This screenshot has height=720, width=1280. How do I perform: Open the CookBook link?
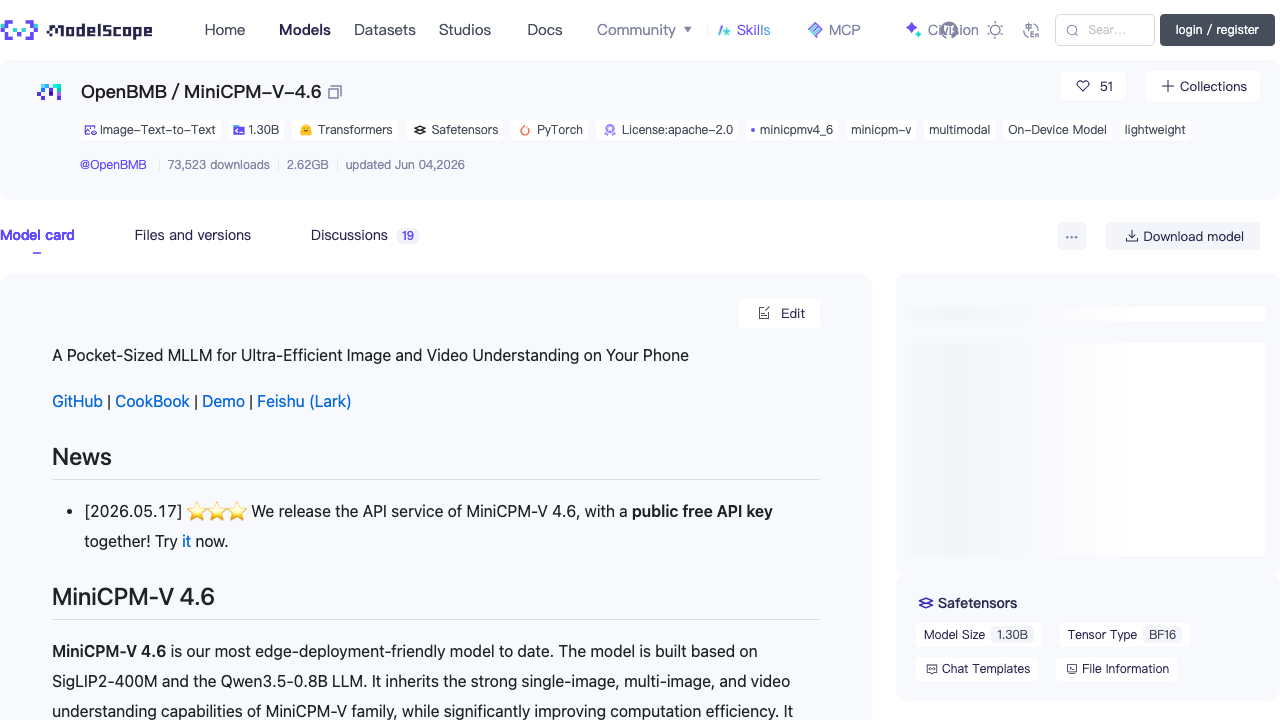[x=152, y=401]
